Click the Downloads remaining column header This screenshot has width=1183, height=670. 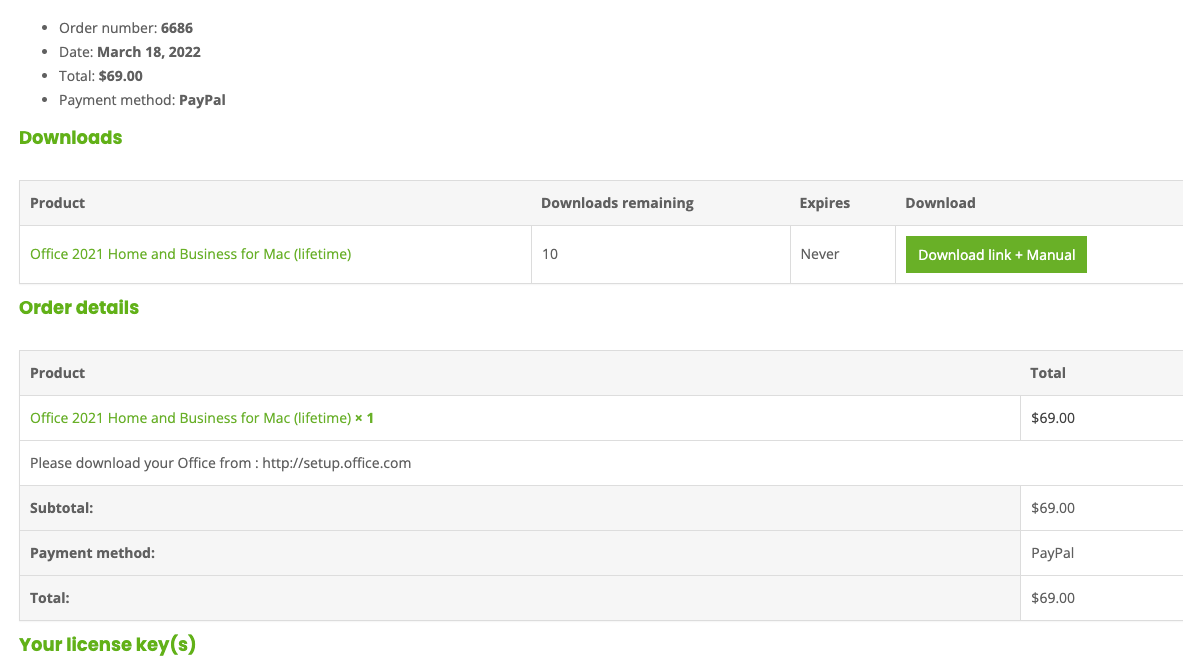click(617, 203)
